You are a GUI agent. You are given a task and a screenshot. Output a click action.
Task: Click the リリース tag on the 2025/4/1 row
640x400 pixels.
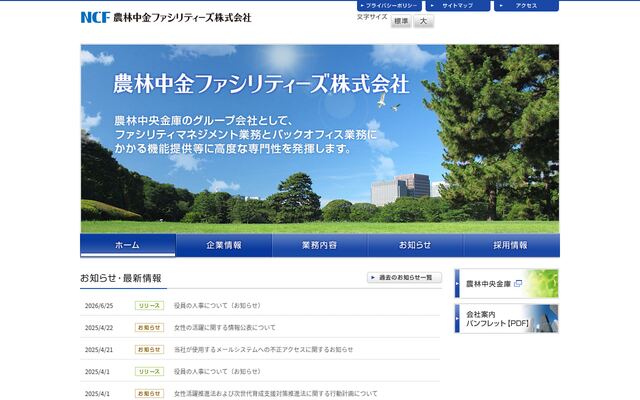tap(149, 371)
